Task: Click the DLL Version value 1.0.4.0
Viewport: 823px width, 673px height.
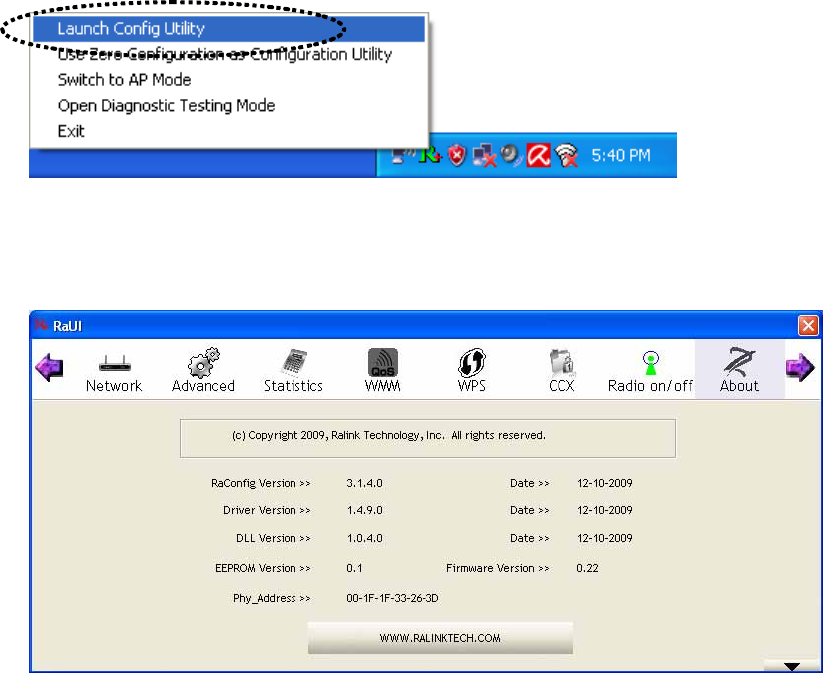Action: pyautogui.click(x=364, y=539)
